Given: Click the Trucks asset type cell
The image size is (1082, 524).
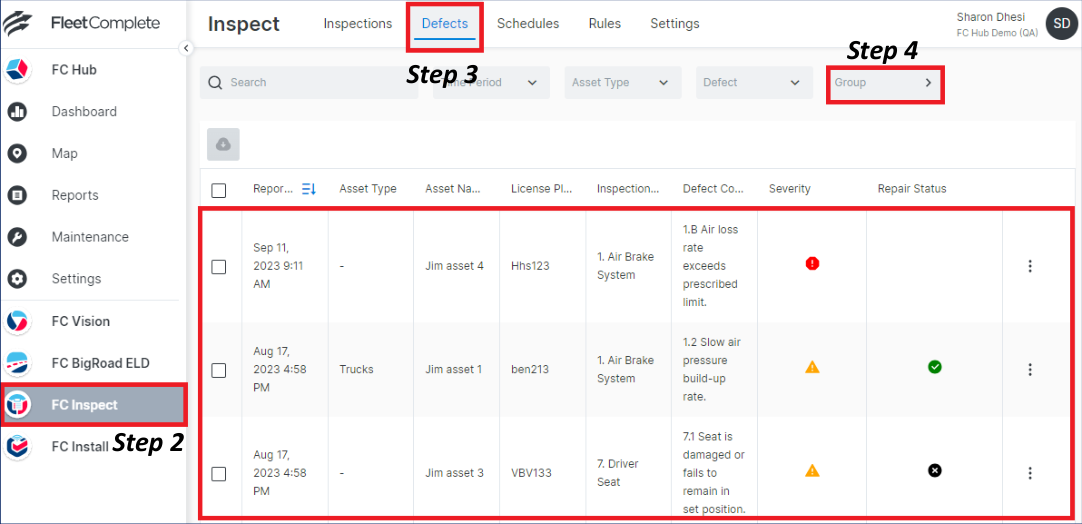Looking at the screenshot, I should pyautogui.click(x=356, y=369).
